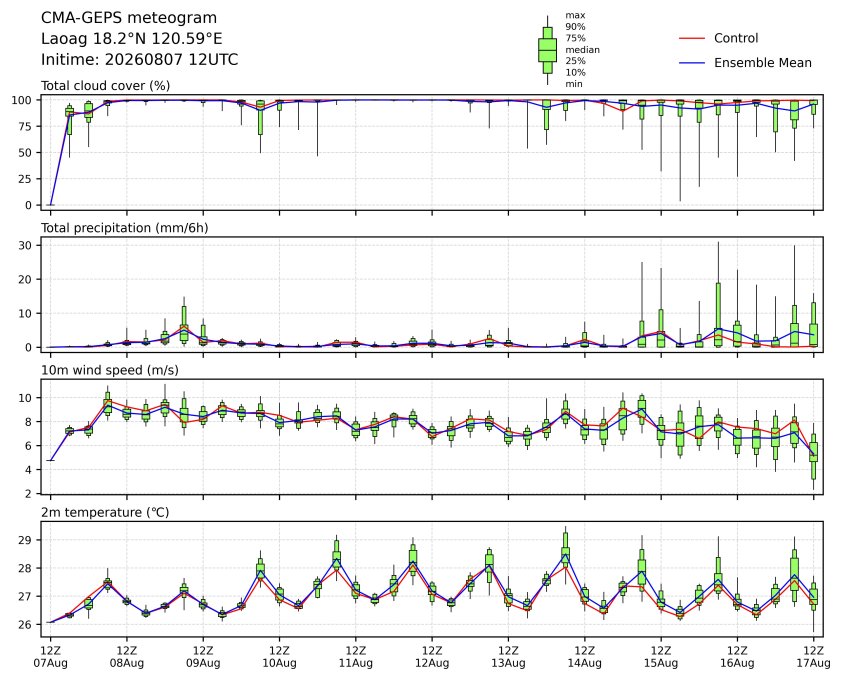Screen dimensions: 842x680
Task: Click the '08Aug' x-axis date label
Action: (127, 663)
